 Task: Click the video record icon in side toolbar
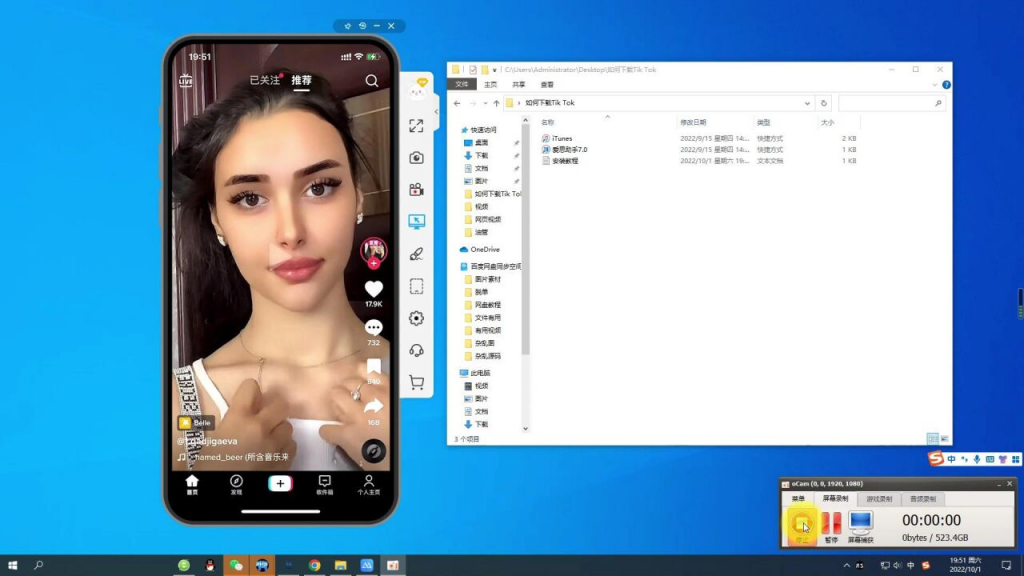click(417, 190)
